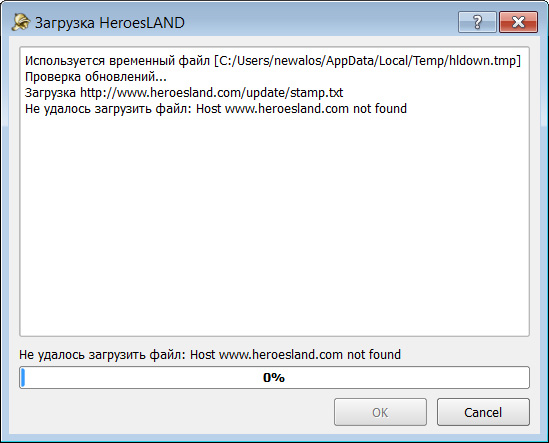
Task: Click the HeroesLAND helmet icon in title bar
Action: tap(20, 22)
